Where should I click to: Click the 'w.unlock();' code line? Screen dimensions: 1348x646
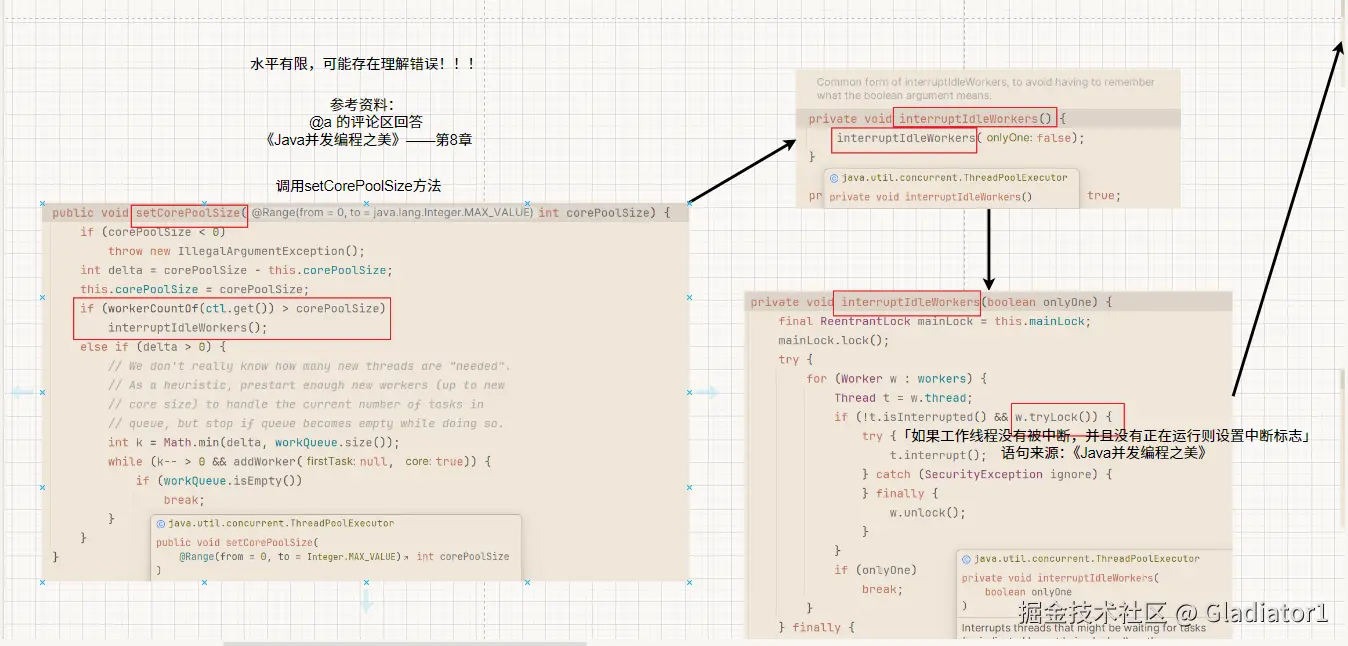coord(927,513)
